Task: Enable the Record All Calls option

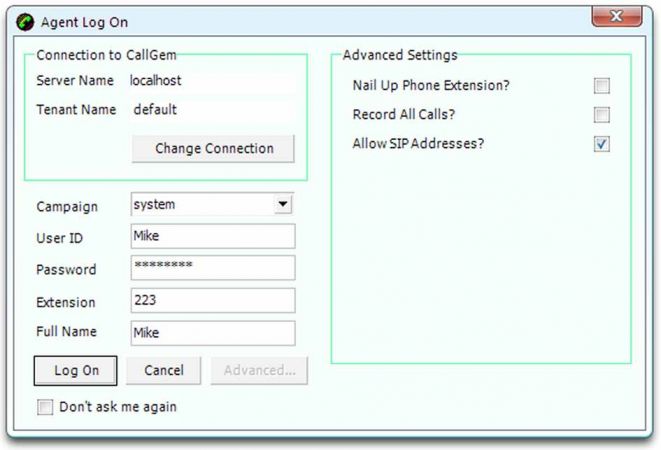Action: point(601,115)
